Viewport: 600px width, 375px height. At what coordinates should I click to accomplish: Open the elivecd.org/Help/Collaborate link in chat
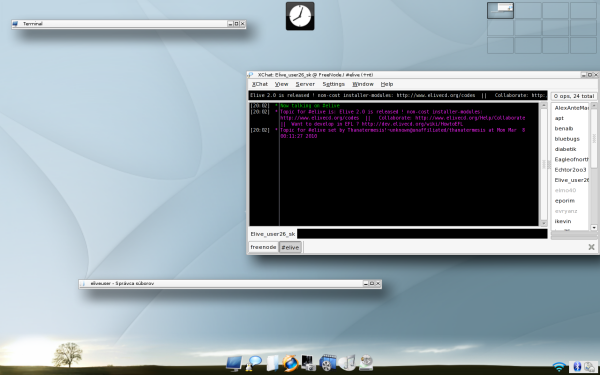pos(470,118)
